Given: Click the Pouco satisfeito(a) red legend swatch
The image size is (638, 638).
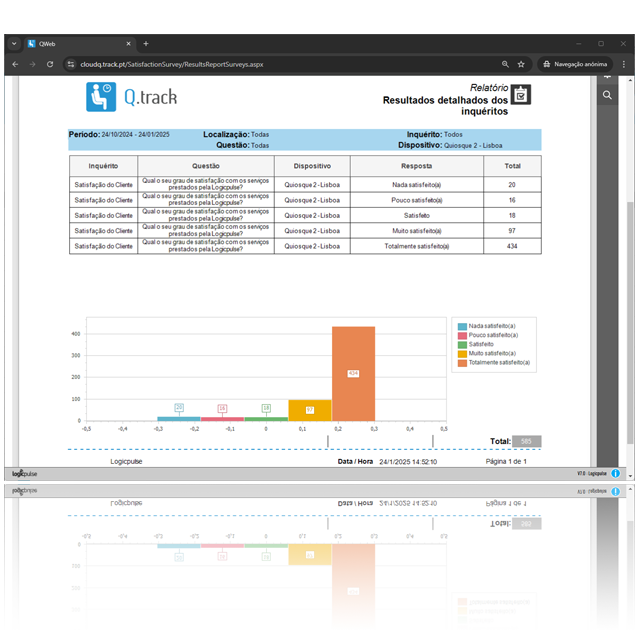Looking at the screenshot, I should pos(462,335).
